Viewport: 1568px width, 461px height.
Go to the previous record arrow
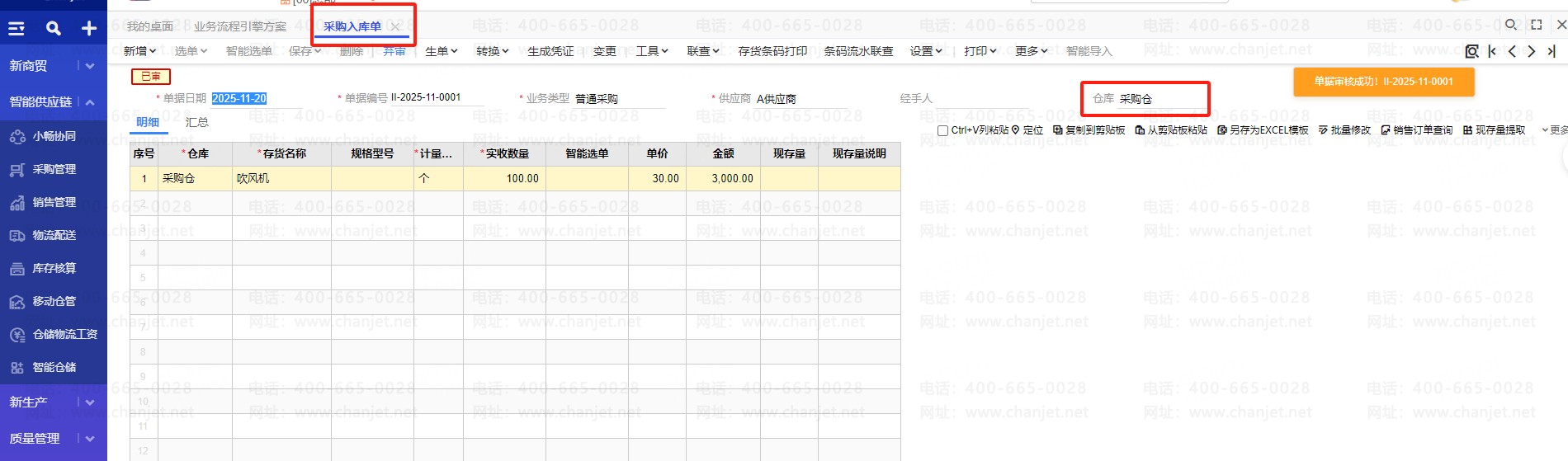1512,51
